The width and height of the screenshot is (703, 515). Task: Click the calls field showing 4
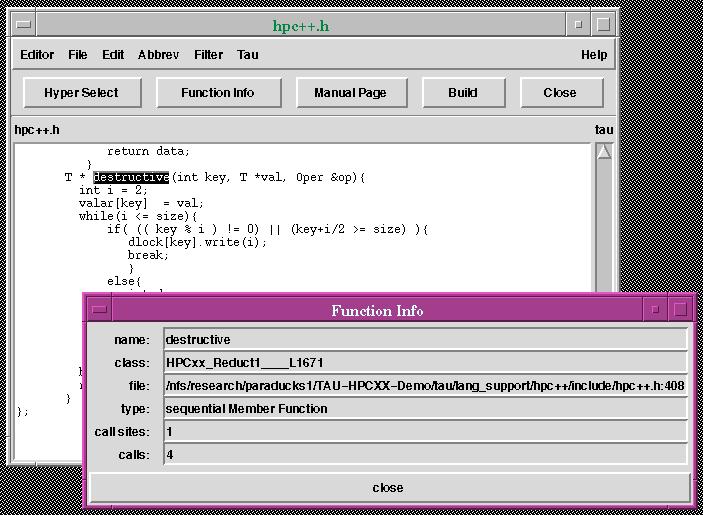[x=425, y=454]
